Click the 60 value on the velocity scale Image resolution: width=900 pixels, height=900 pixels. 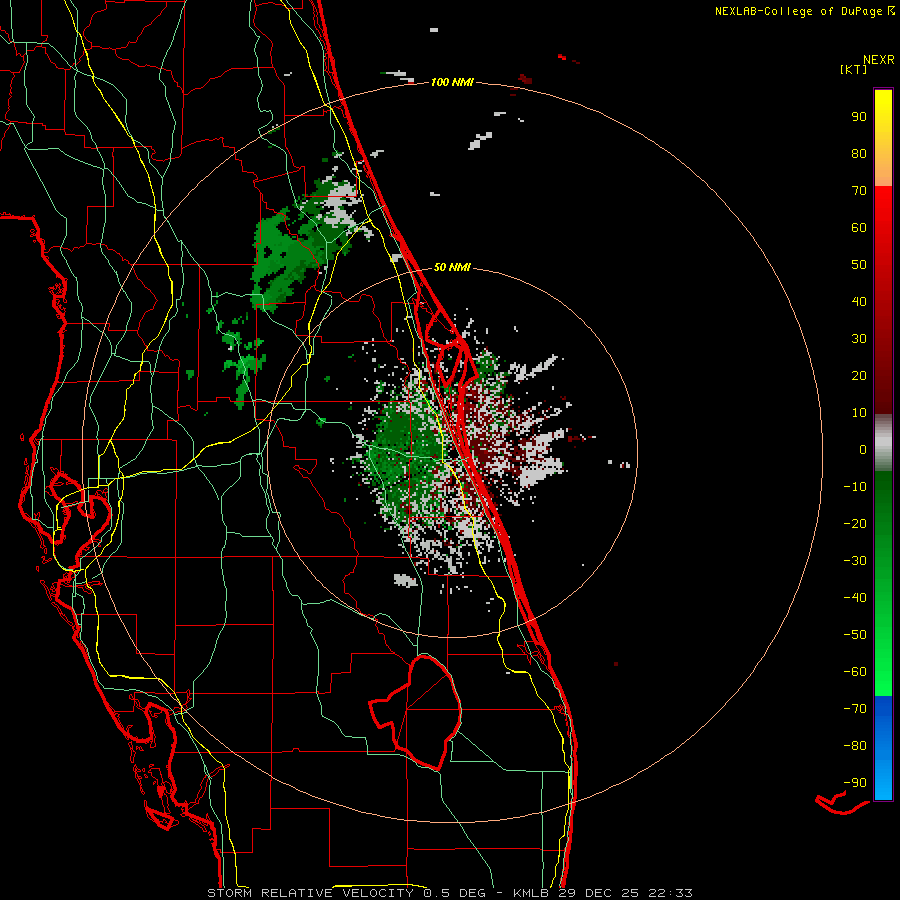[859, 227]
